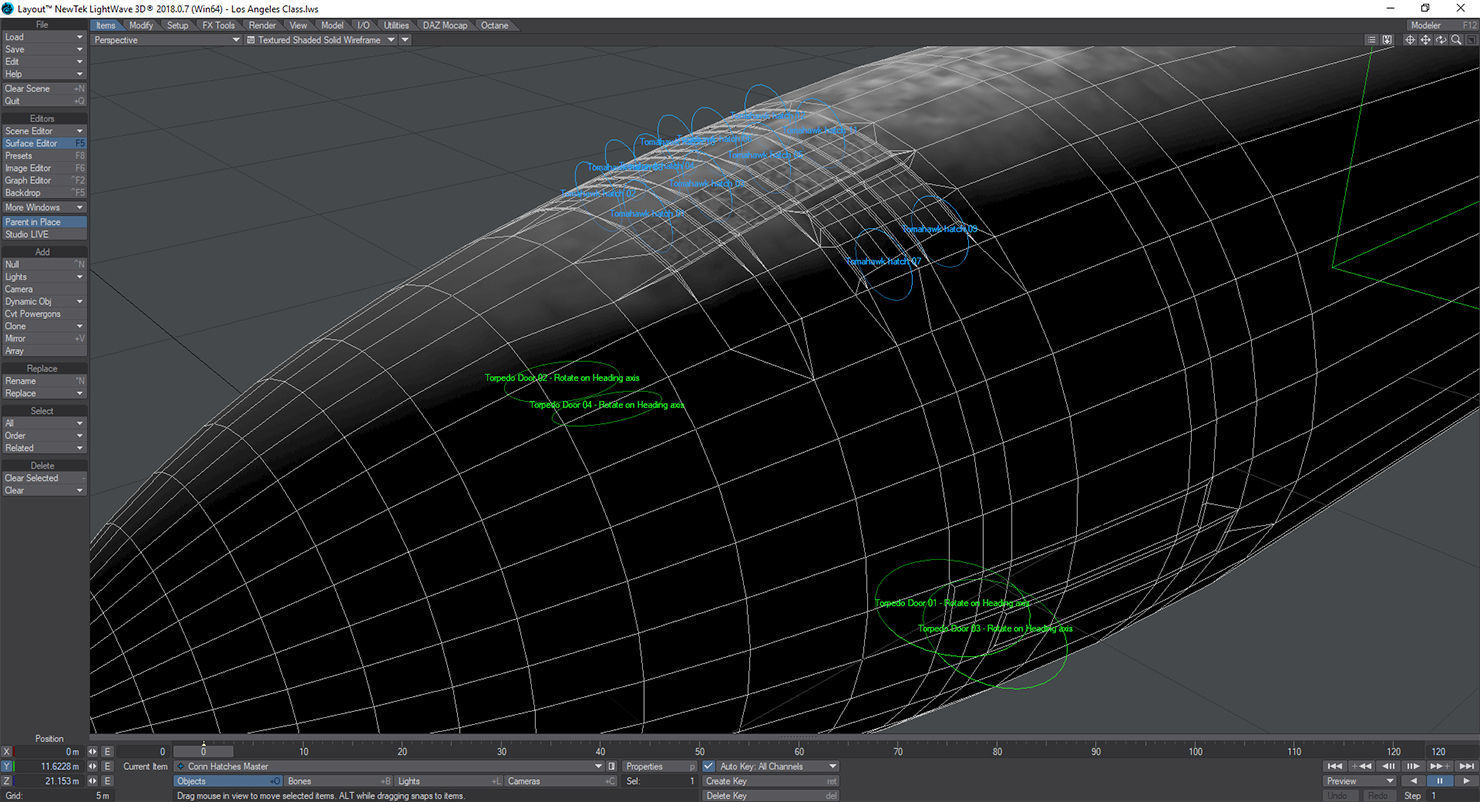The width and height of the screenshot is (1480, 802).
Task: Open the Perspective view type dropdown
Action: [x=166, y=40]
